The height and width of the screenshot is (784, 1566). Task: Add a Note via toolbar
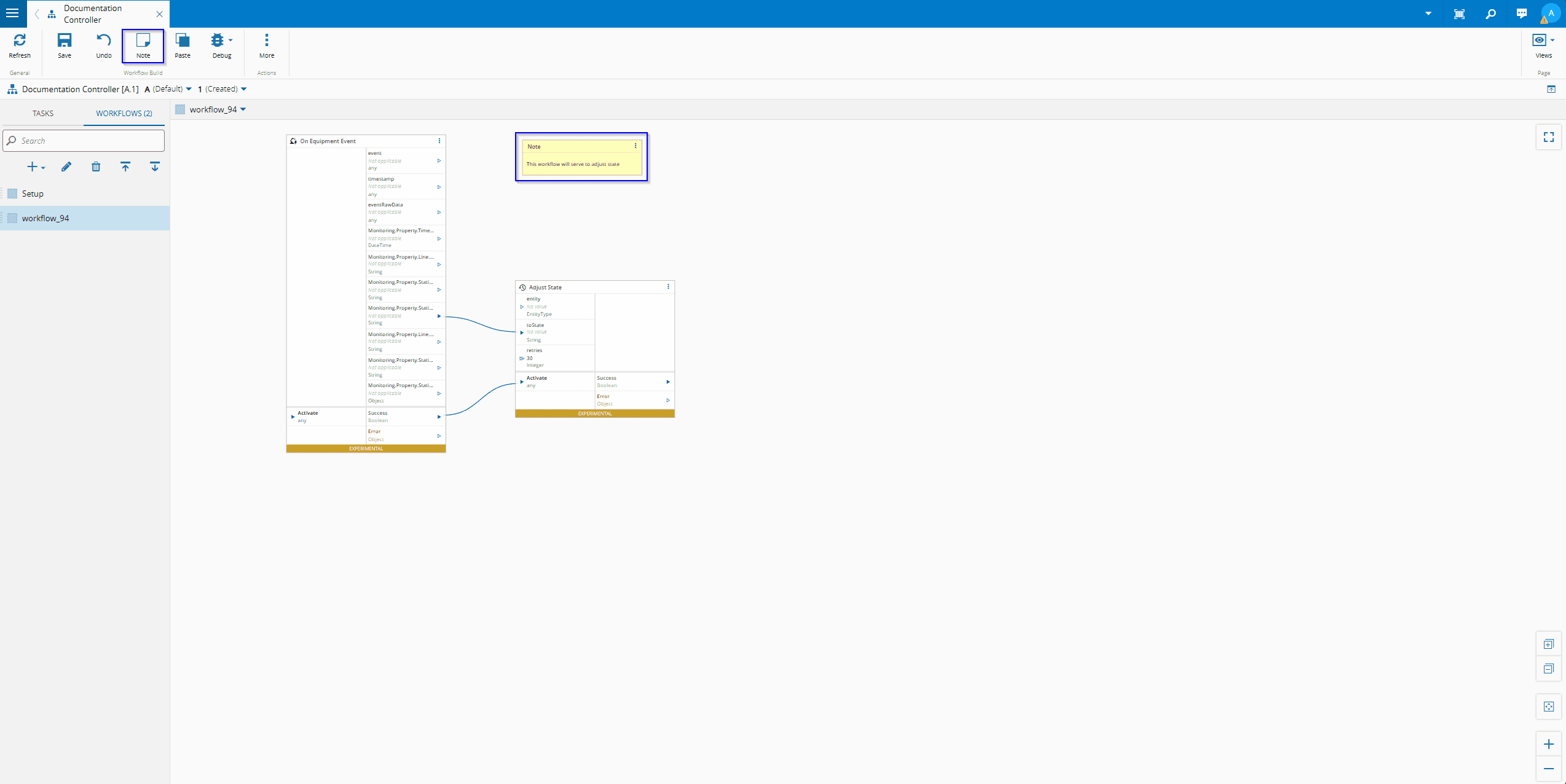coord(143,45)
